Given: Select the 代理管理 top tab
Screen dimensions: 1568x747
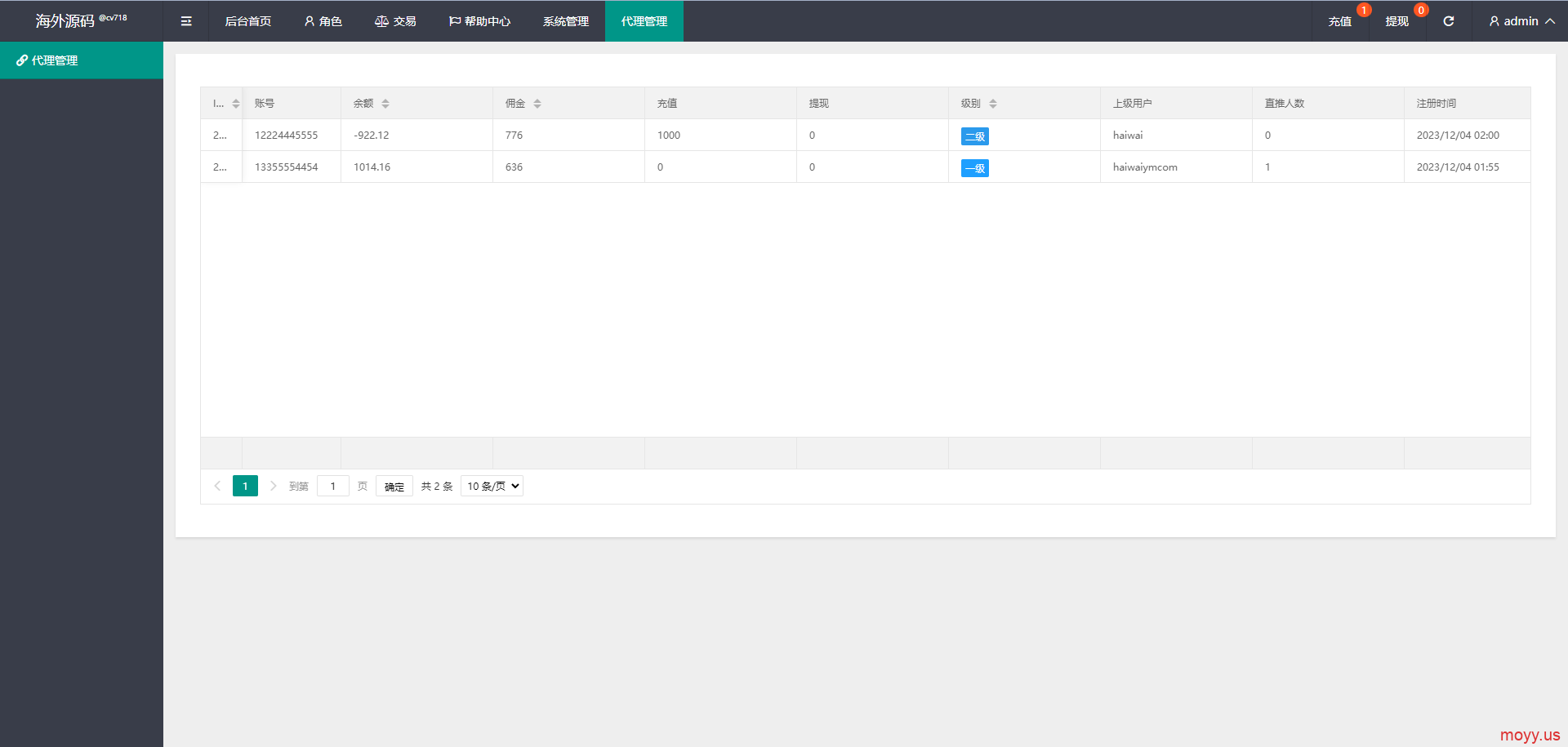Looking at the screenshot, I should point(644,21).
